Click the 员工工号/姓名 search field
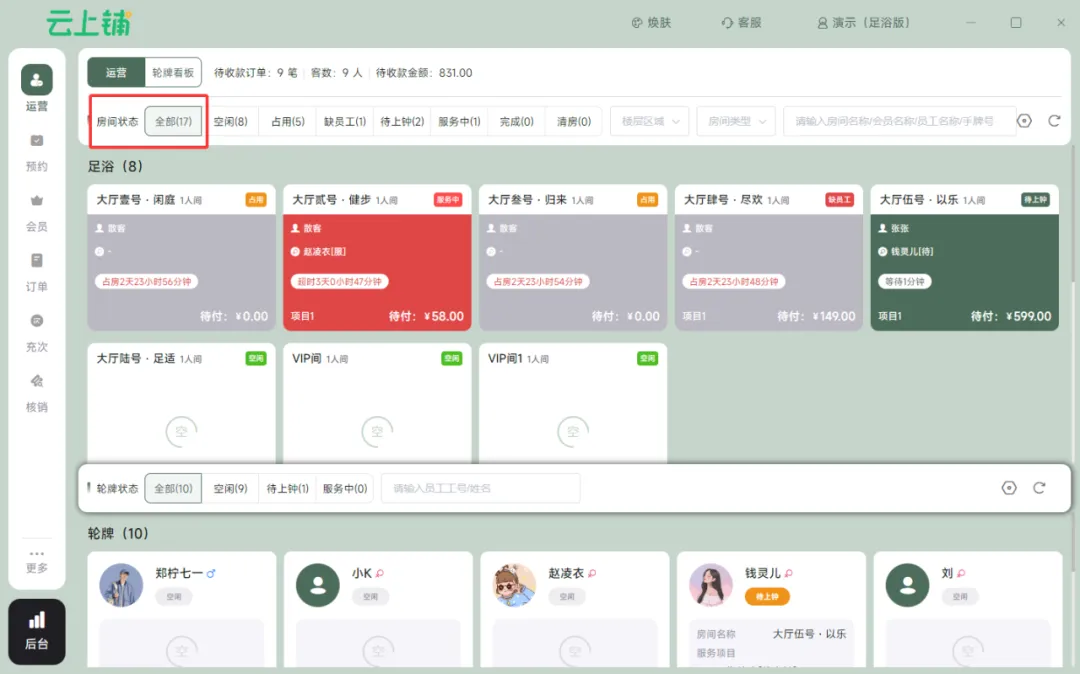Viewport: 1080px width, 674px height. [x=480, y=489]
